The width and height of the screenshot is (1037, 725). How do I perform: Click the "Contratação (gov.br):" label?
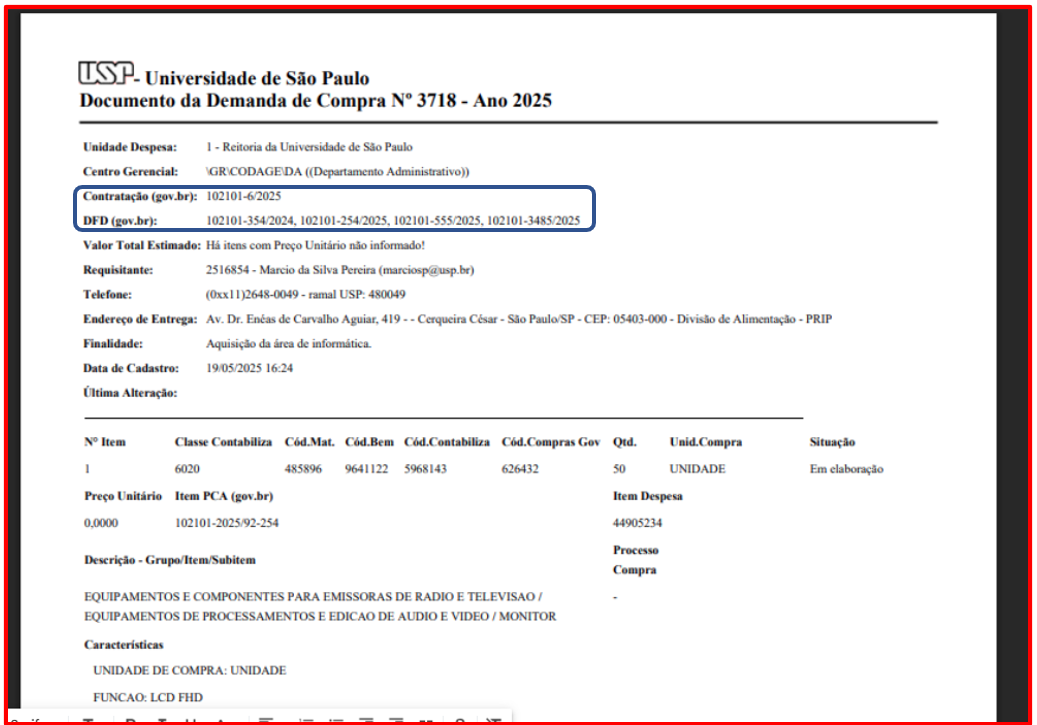click(140, 196)
